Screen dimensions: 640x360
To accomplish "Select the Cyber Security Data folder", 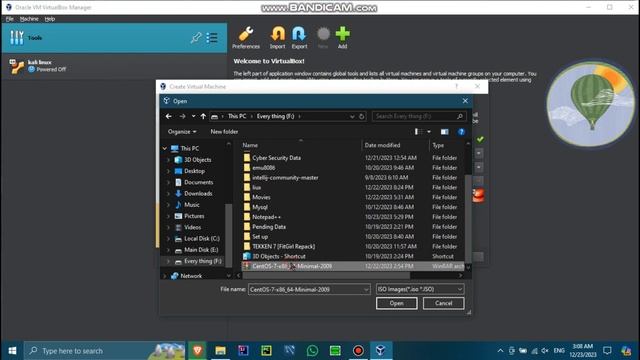I will [276, 158].
